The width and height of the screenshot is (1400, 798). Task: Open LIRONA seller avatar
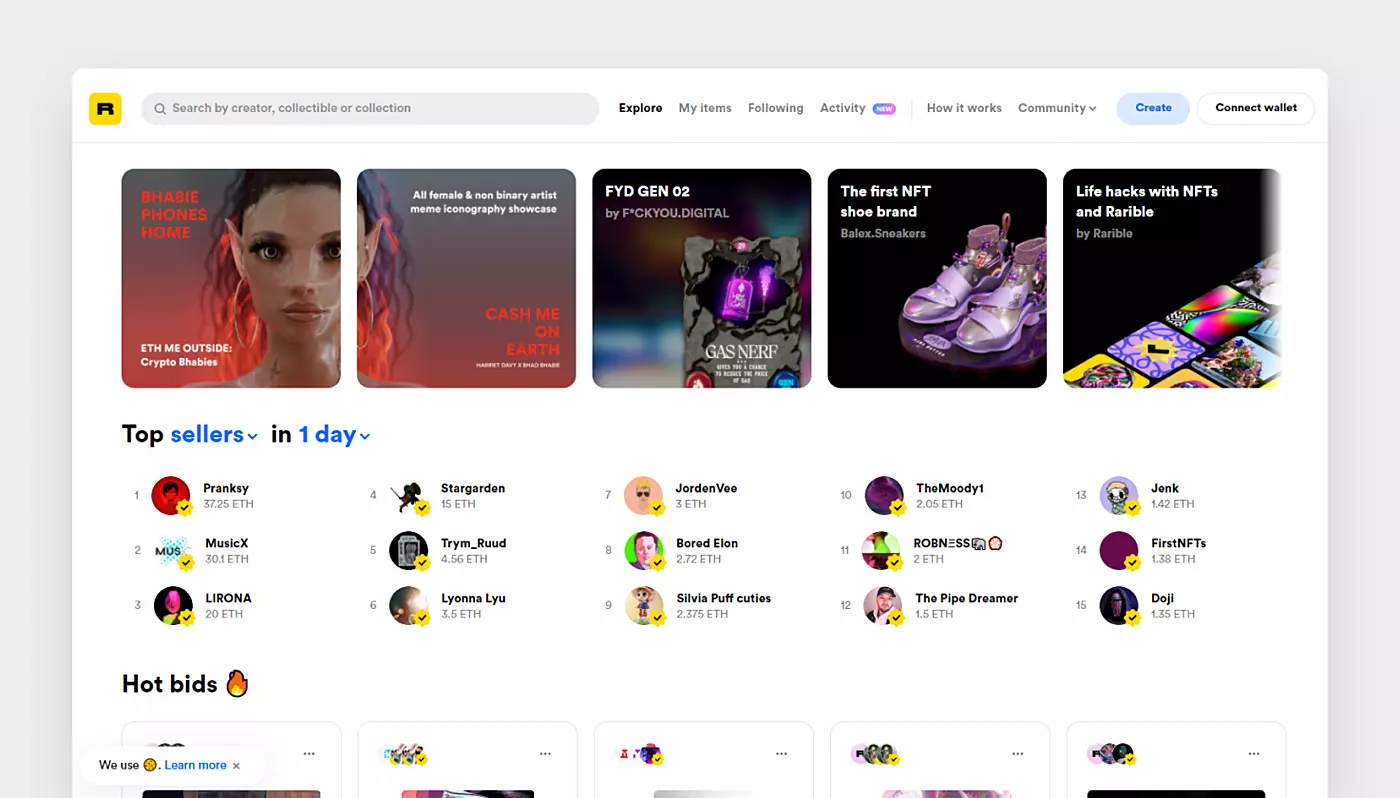(x=173, y=606)
